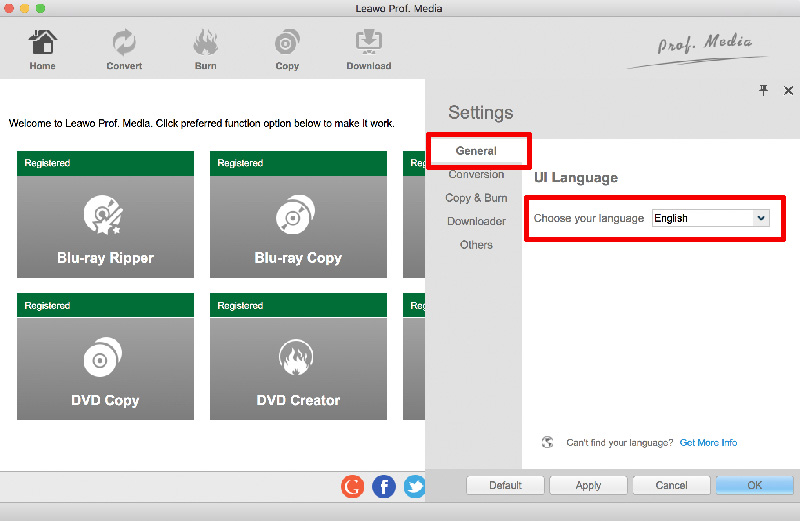The width and height of the screenshot is (800, 521).
Task: Follow the Get More Info link
Action: coord(708,442)
